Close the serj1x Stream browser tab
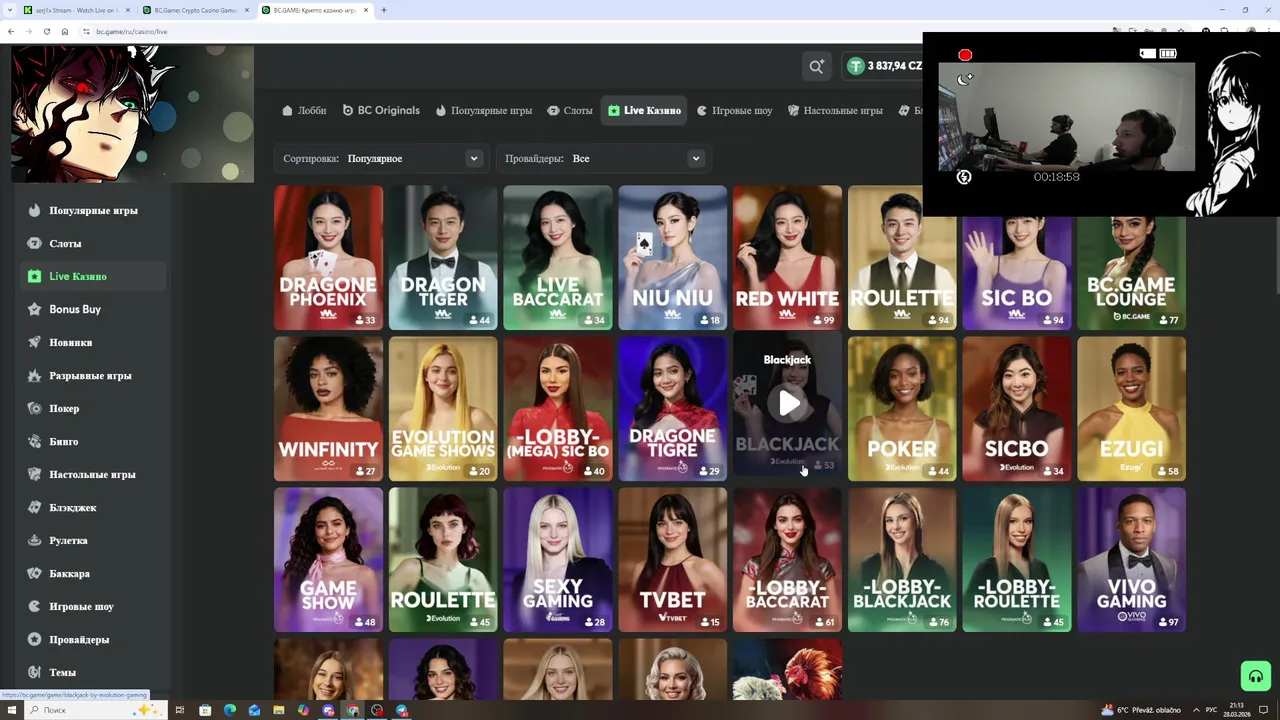 [x=127, y=10]
